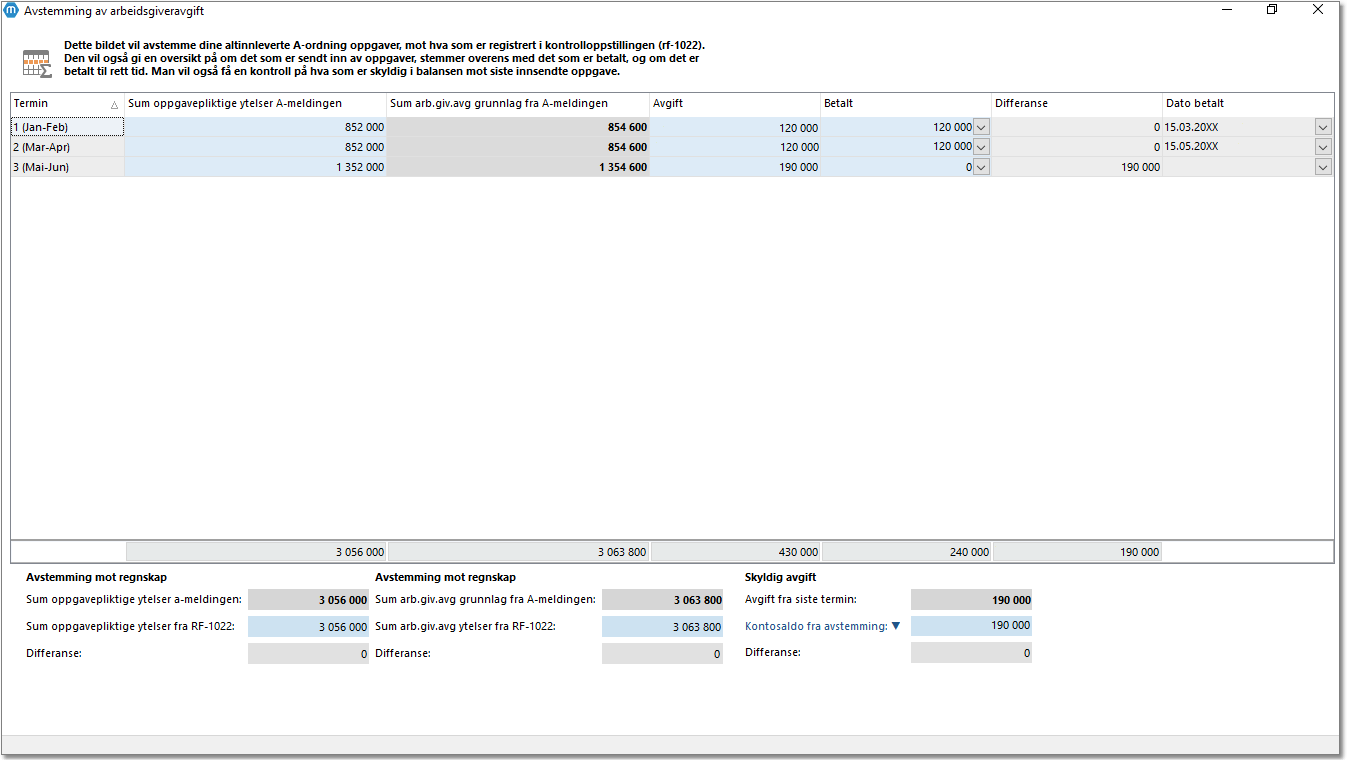Edit Sum oppgavepliktige ytelser fra RF-1022 field
The image size is (1347, 762).
coord(308,627)
